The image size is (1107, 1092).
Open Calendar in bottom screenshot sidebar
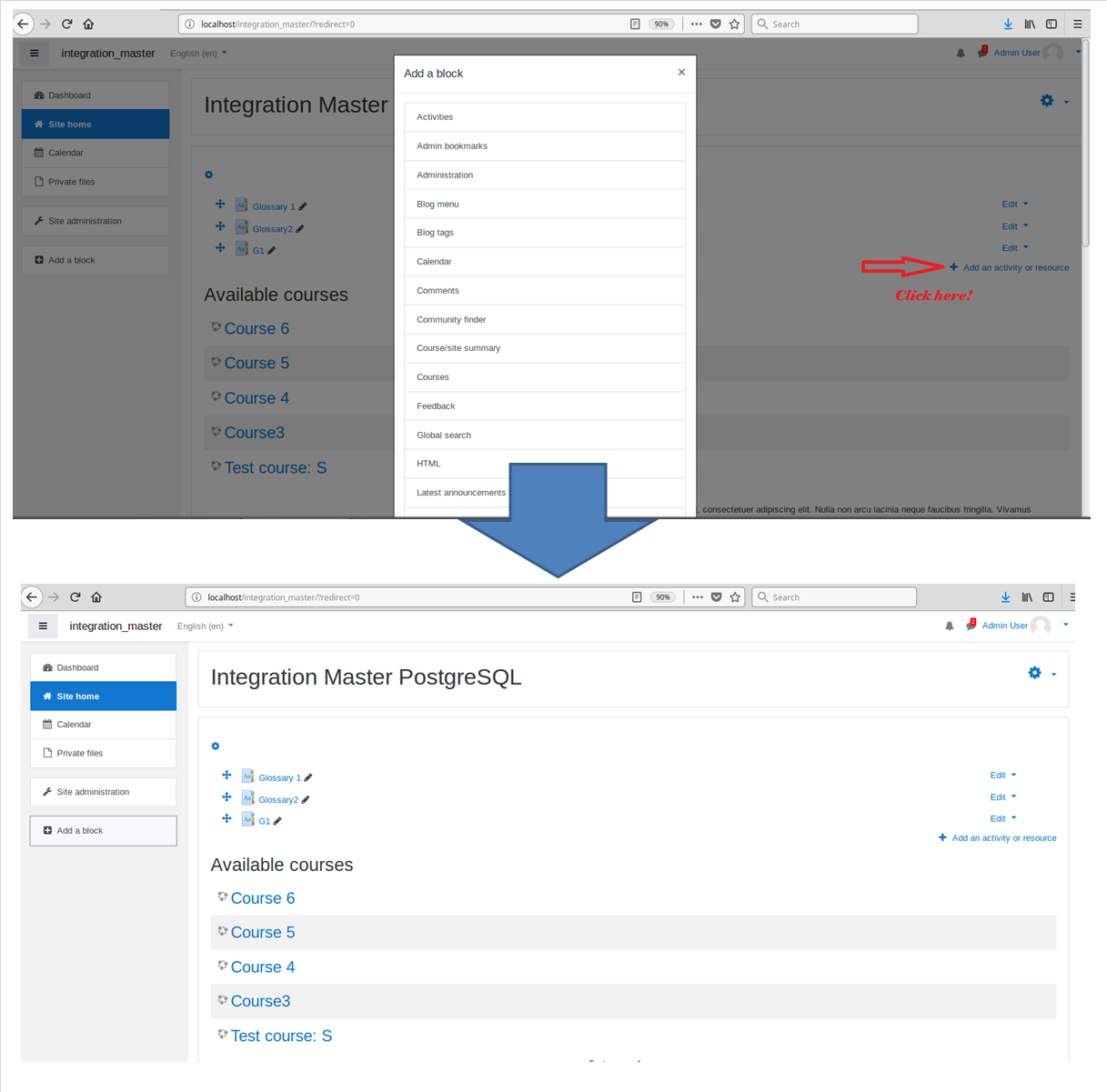(x=103, y=725)
